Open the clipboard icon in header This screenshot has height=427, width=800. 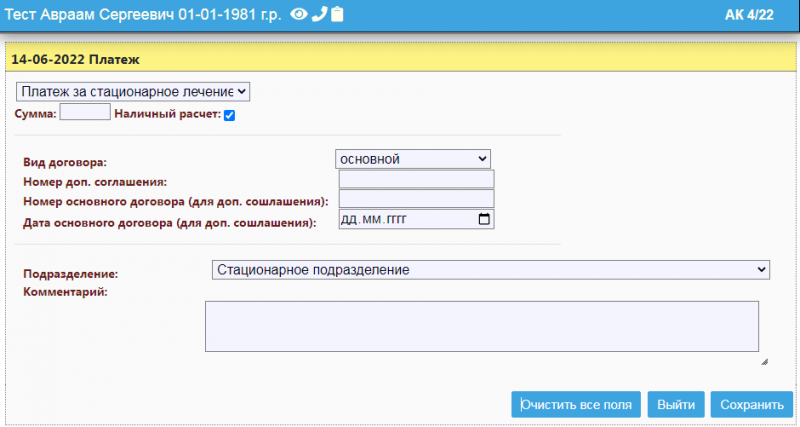[337, 14]
